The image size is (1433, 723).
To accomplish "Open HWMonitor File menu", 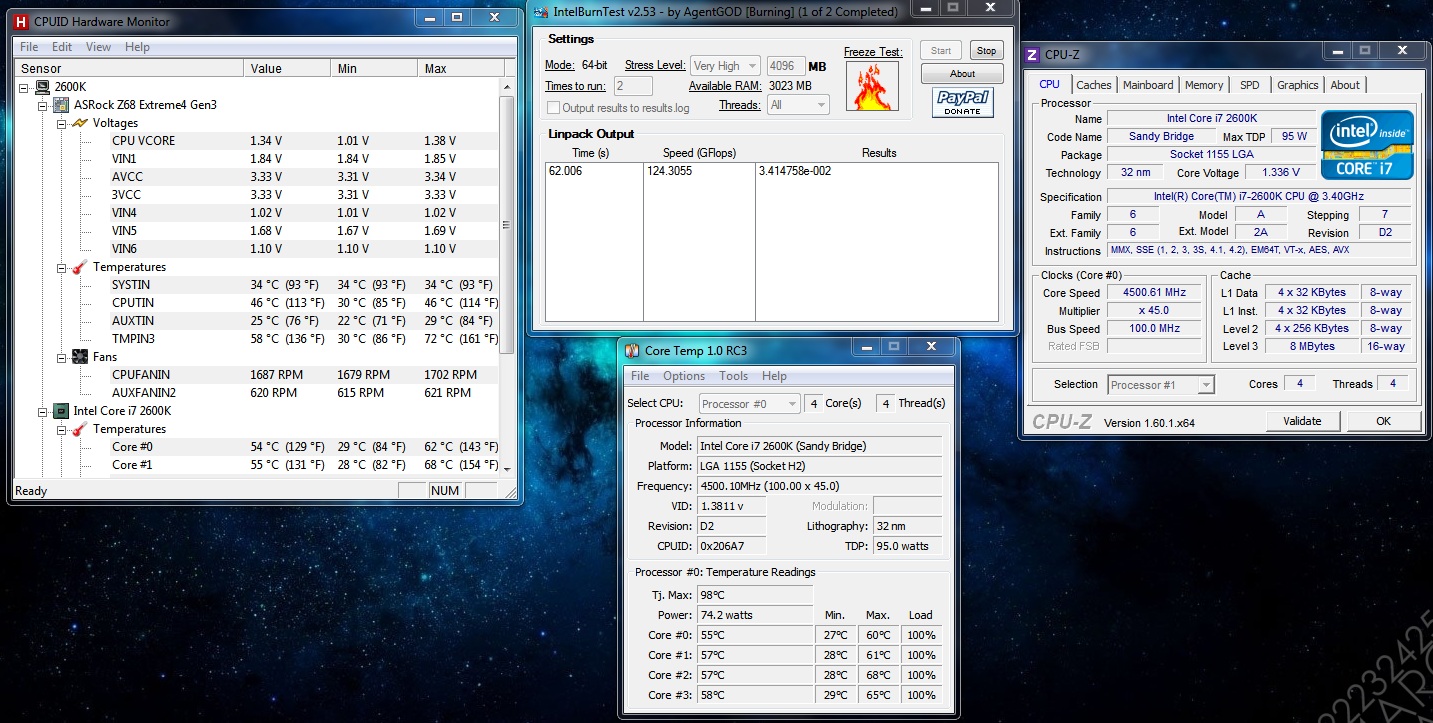I will 29,47.
